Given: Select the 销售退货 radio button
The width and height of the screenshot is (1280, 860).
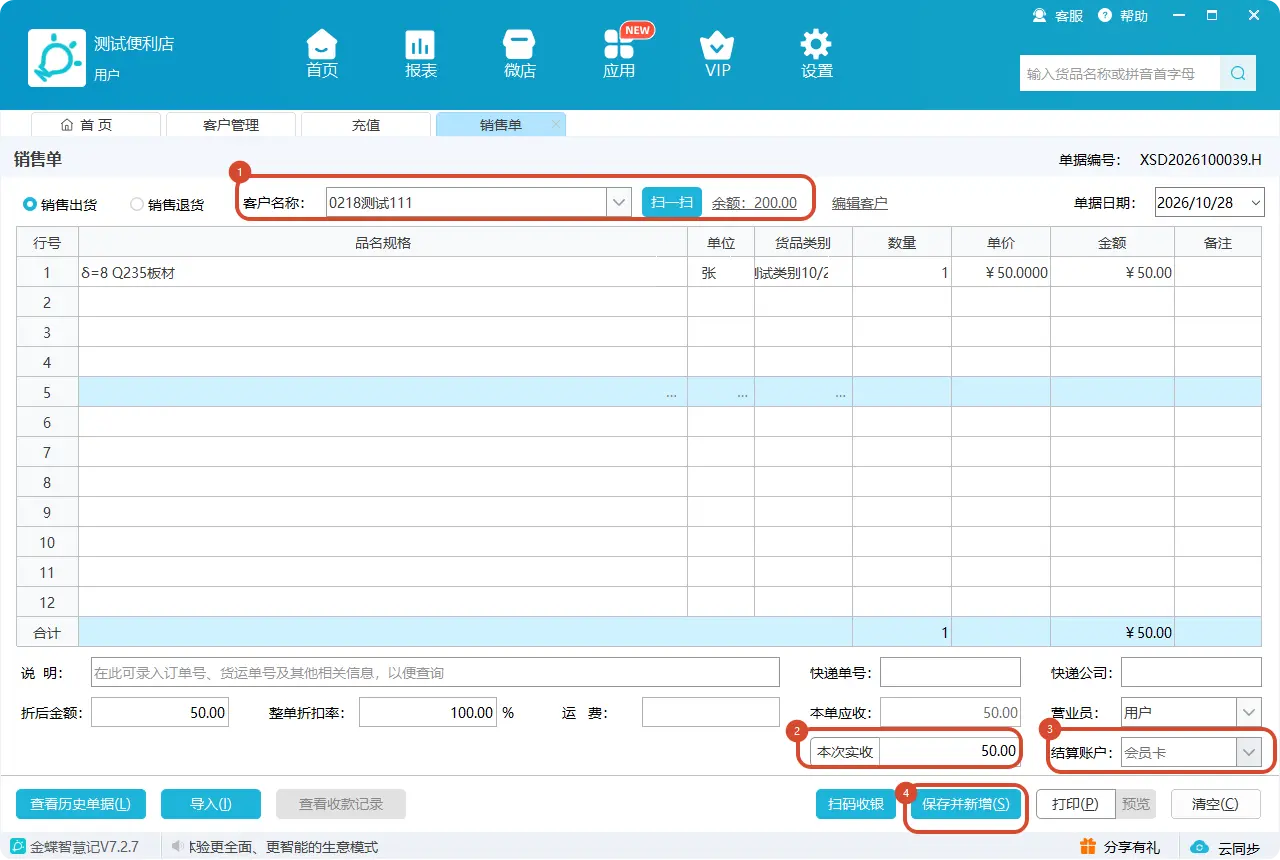Looking at the screenshot, I should coord(137,204).
